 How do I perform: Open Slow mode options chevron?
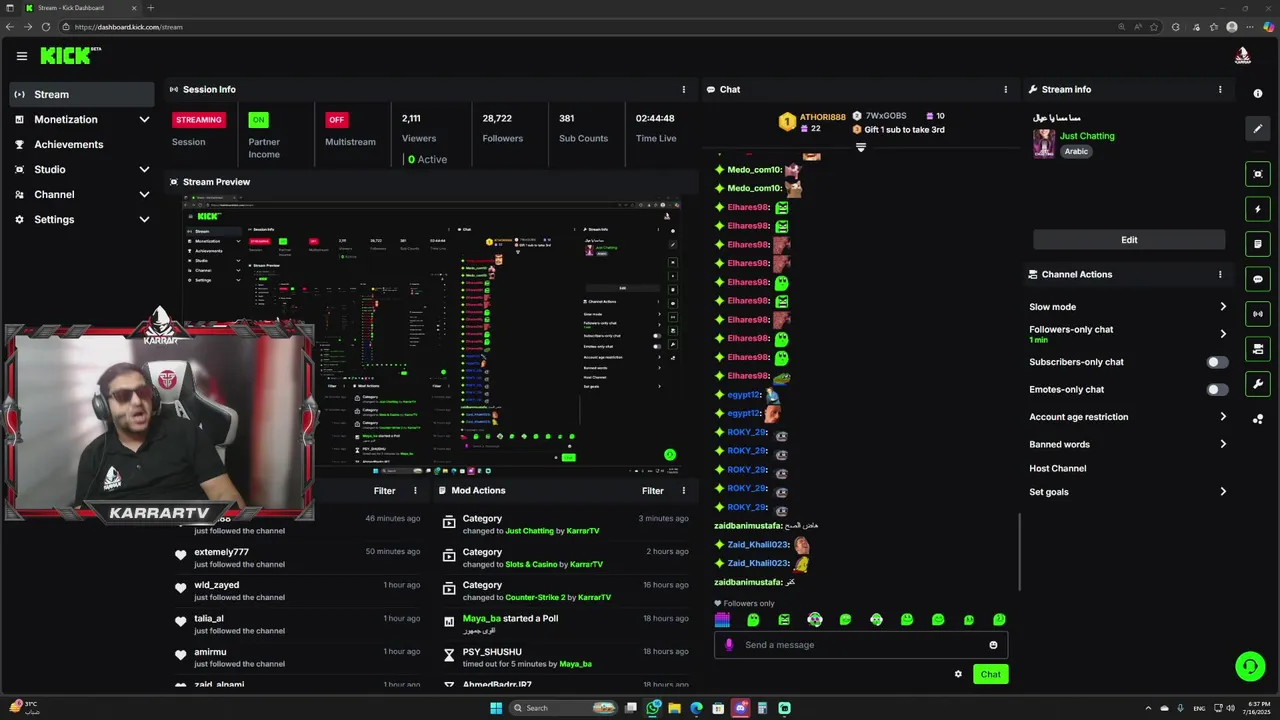(1223, 307)
